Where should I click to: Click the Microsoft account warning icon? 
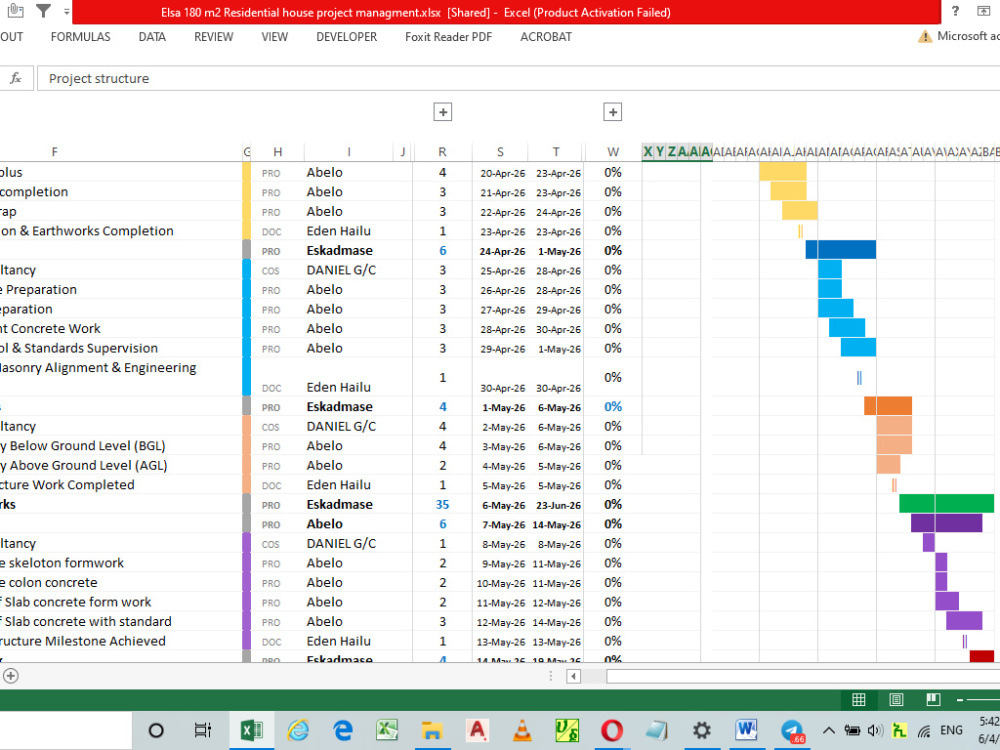point(924,37)
